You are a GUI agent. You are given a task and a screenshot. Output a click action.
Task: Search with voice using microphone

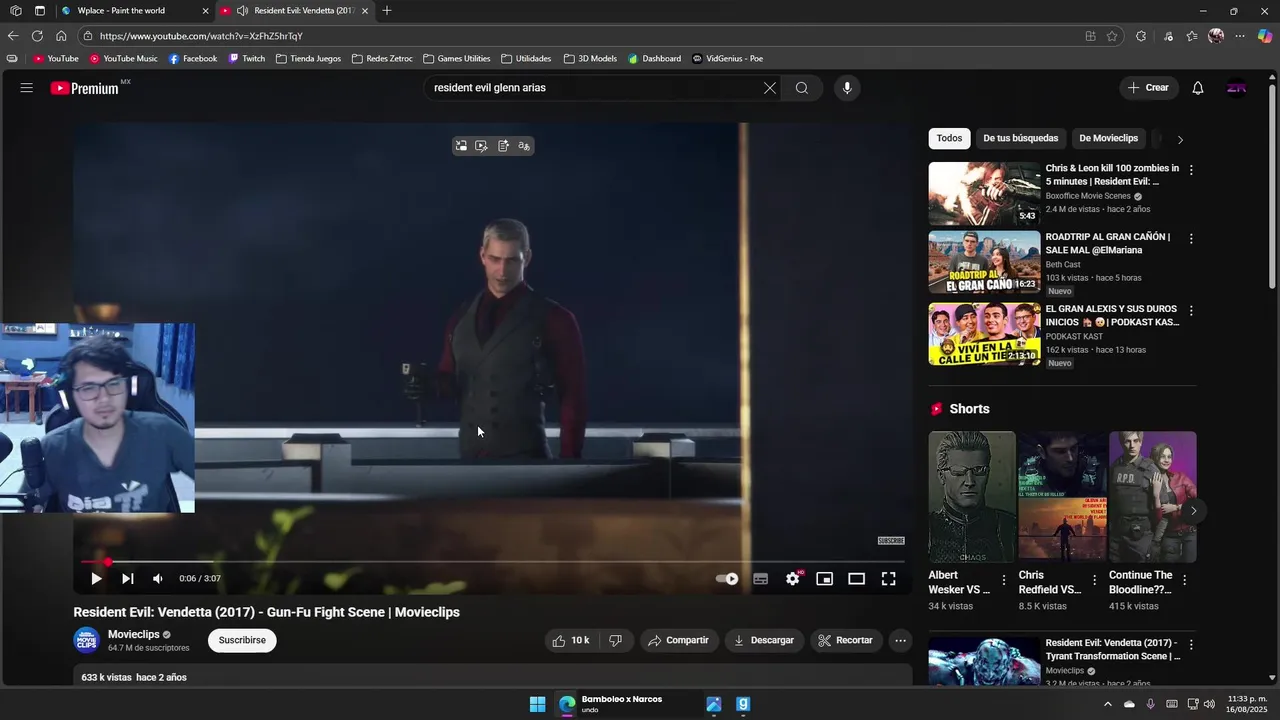pyautogui.click(x=847, y=88)
